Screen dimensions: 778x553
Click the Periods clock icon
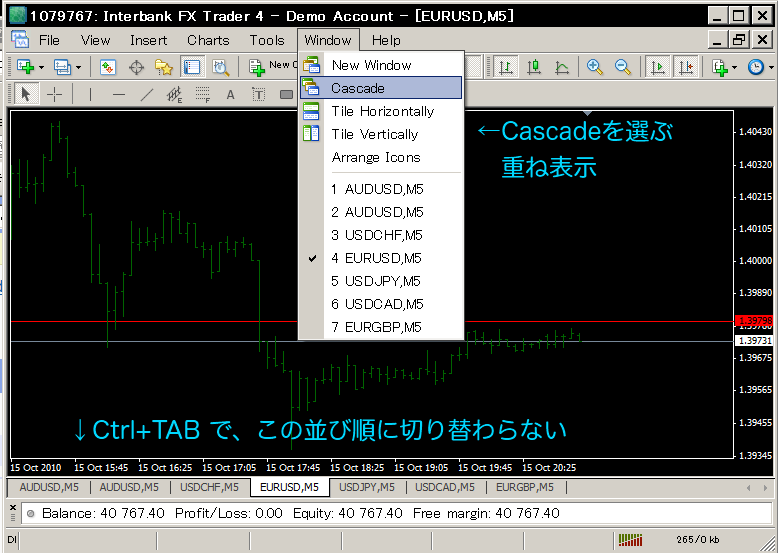tap(756, 66)
